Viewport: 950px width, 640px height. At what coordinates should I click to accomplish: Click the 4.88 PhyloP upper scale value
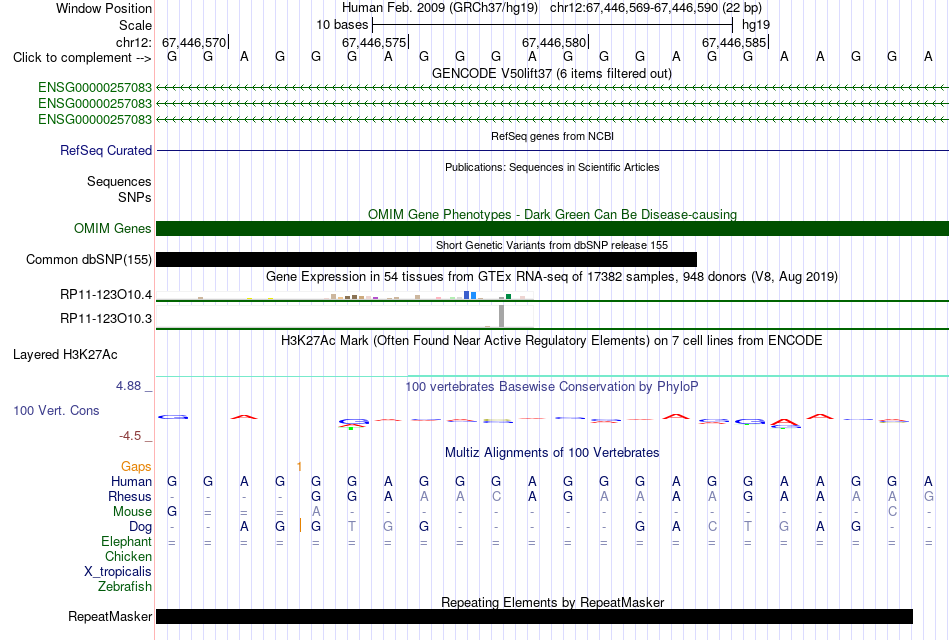128,385
